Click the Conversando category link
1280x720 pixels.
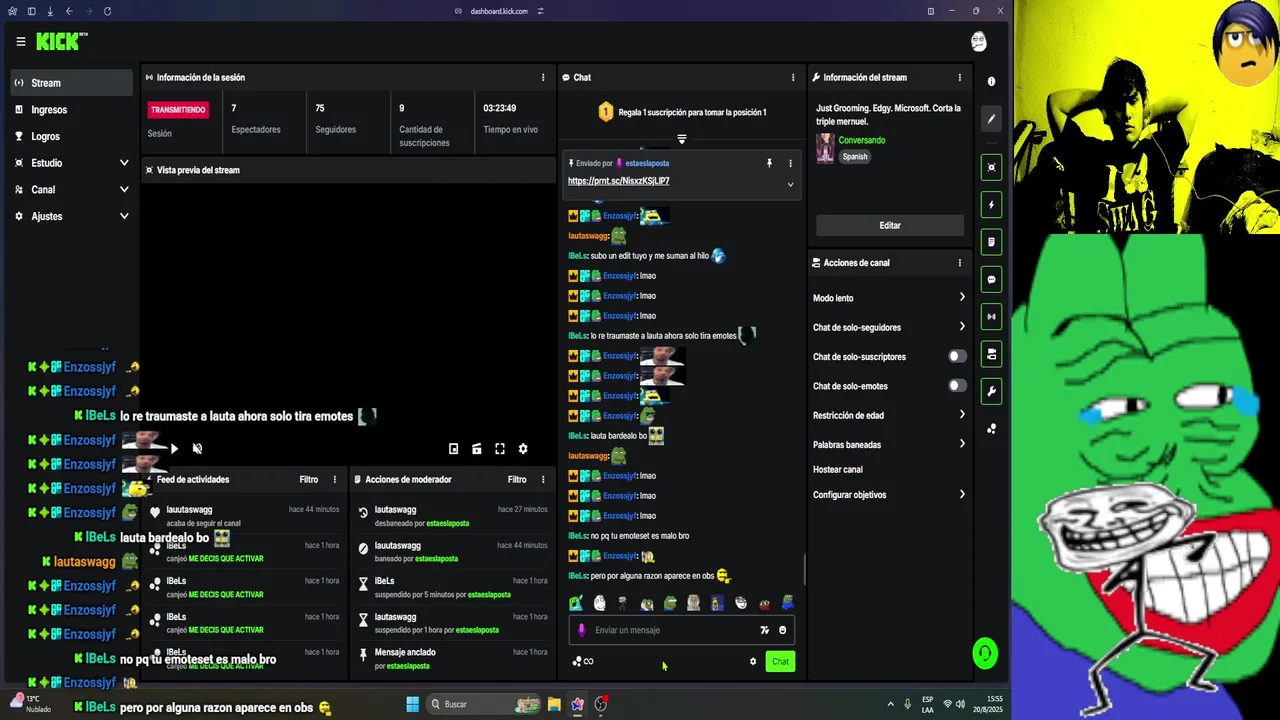[x=862, y=140]
